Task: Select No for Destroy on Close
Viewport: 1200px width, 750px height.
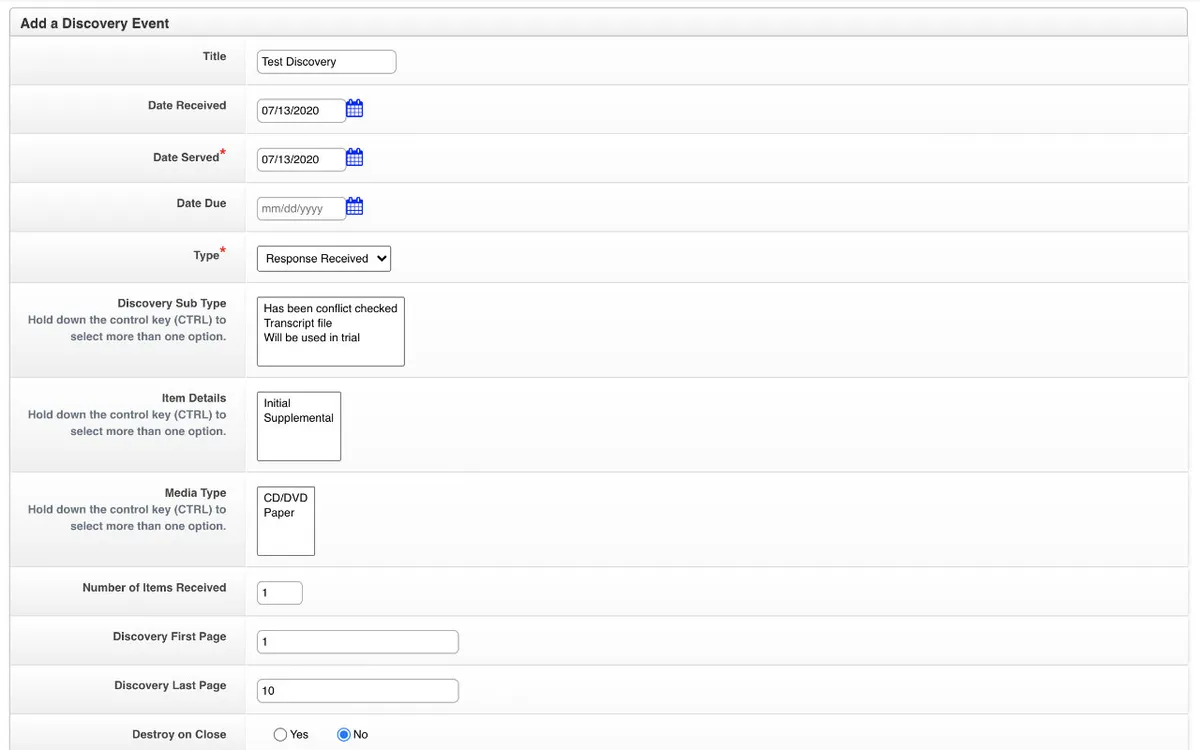Action: [344, 734]
